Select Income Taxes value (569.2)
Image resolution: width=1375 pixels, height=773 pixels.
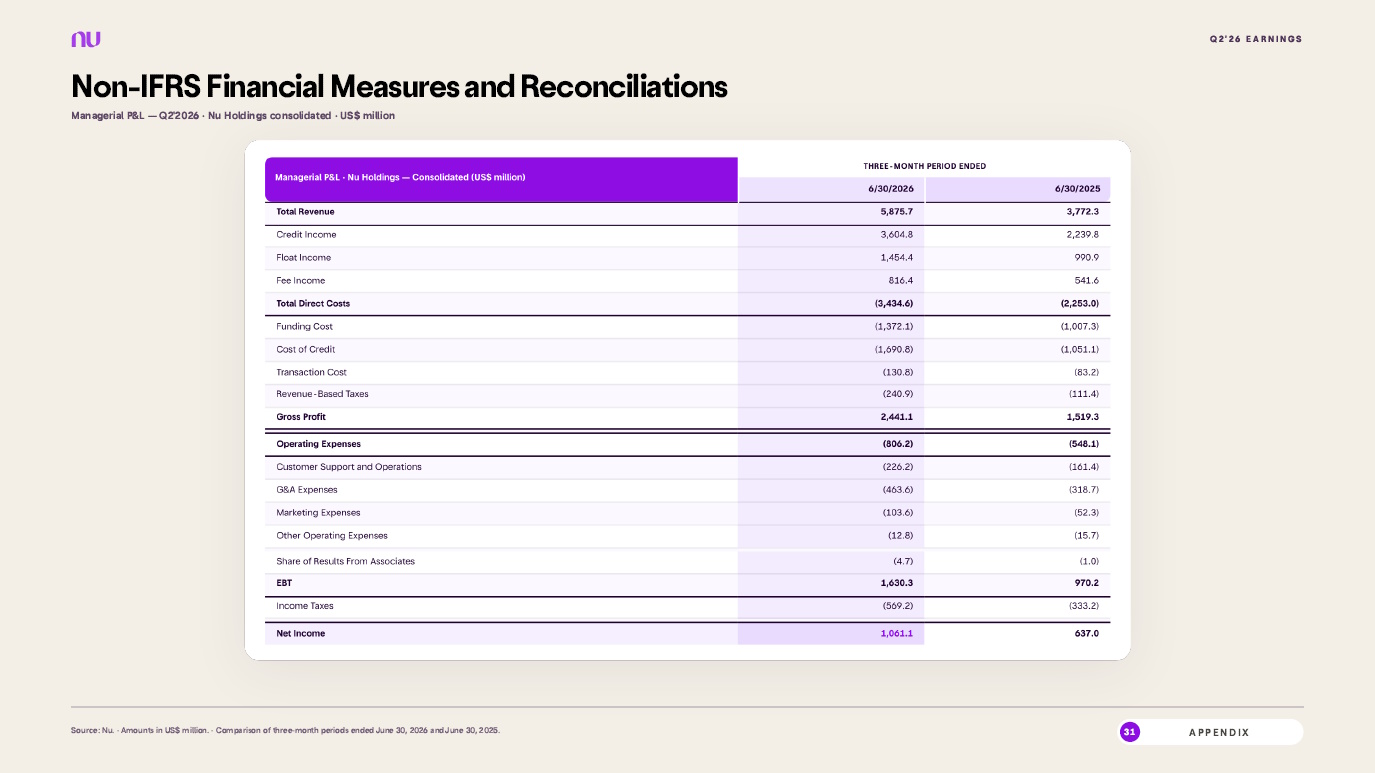[897, 607]
